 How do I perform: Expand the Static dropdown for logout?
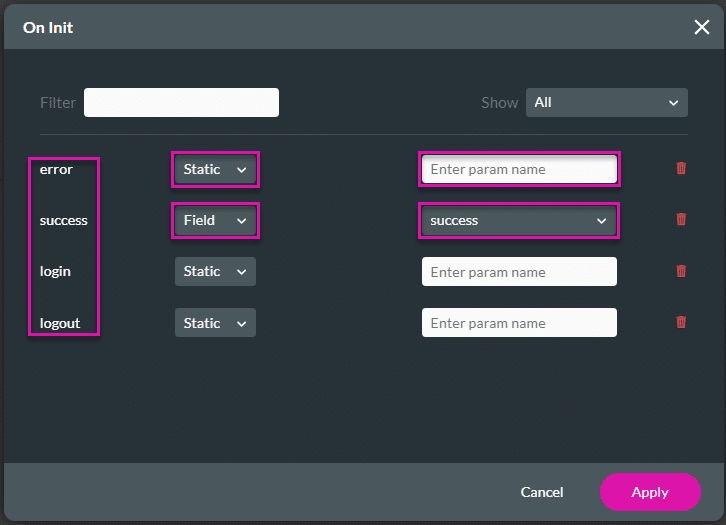(215, 323)
